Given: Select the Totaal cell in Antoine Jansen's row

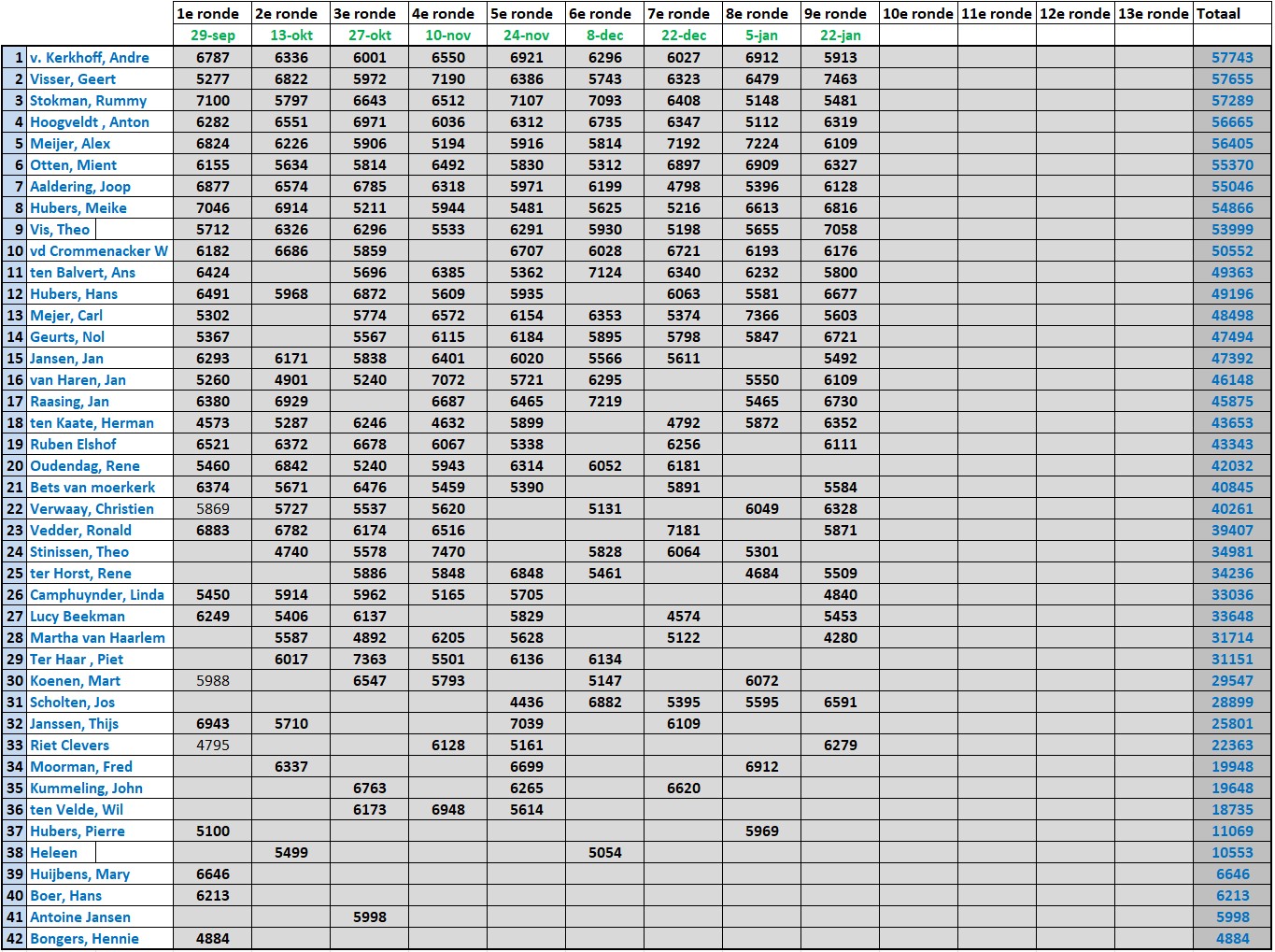Looking at the screenshot, I should (x=1232, y=916).
